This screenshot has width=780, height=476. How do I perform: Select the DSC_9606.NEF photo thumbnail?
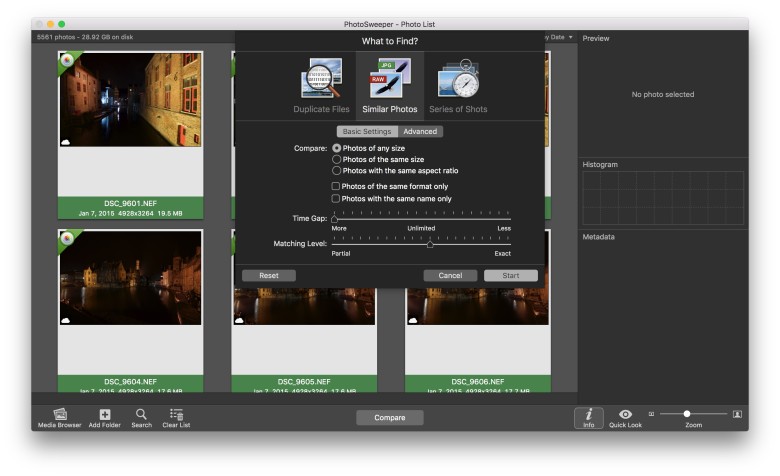coord(478,306)
